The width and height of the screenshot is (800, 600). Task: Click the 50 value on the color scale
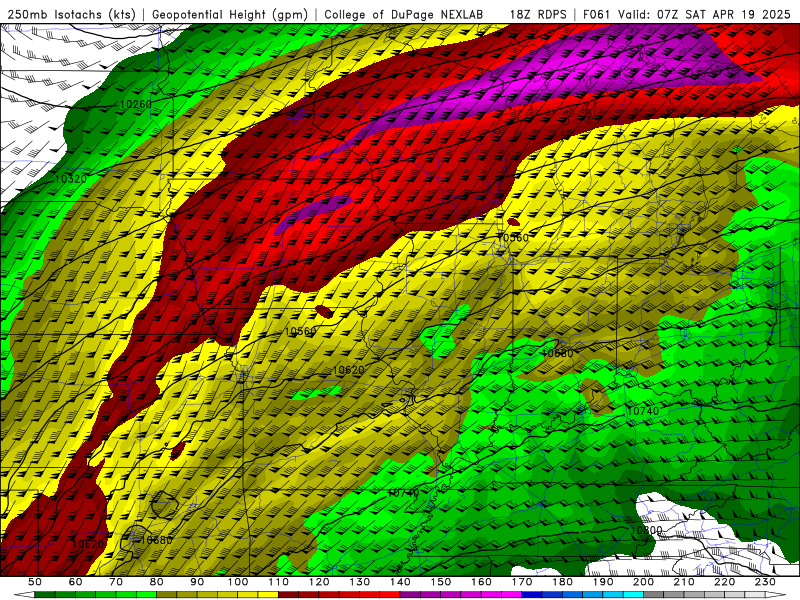pyautogui.click(x=35, y=582)
